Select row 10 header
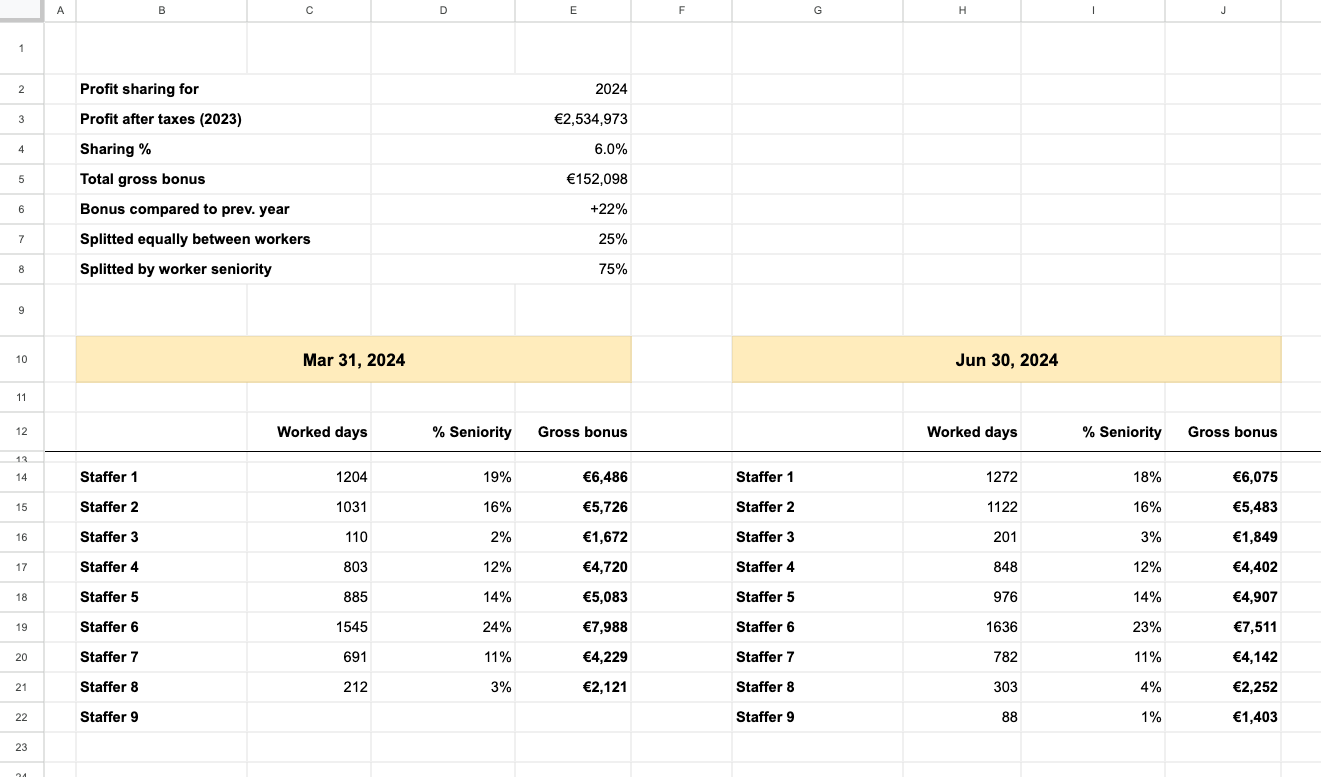Viewport: 1321px width, 777px height. coord(22,360)
